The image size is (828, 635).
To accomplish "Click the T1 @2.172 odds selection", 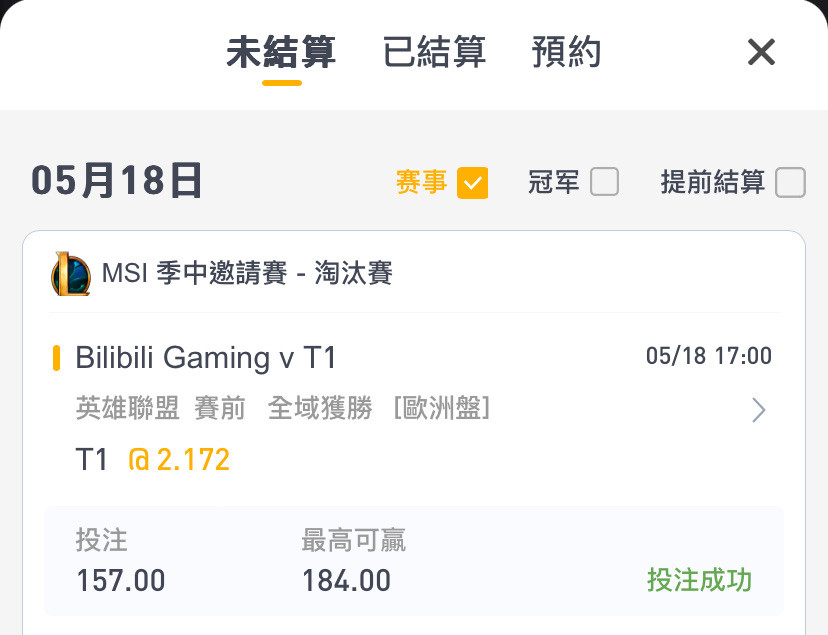I will tap(153, 459).
